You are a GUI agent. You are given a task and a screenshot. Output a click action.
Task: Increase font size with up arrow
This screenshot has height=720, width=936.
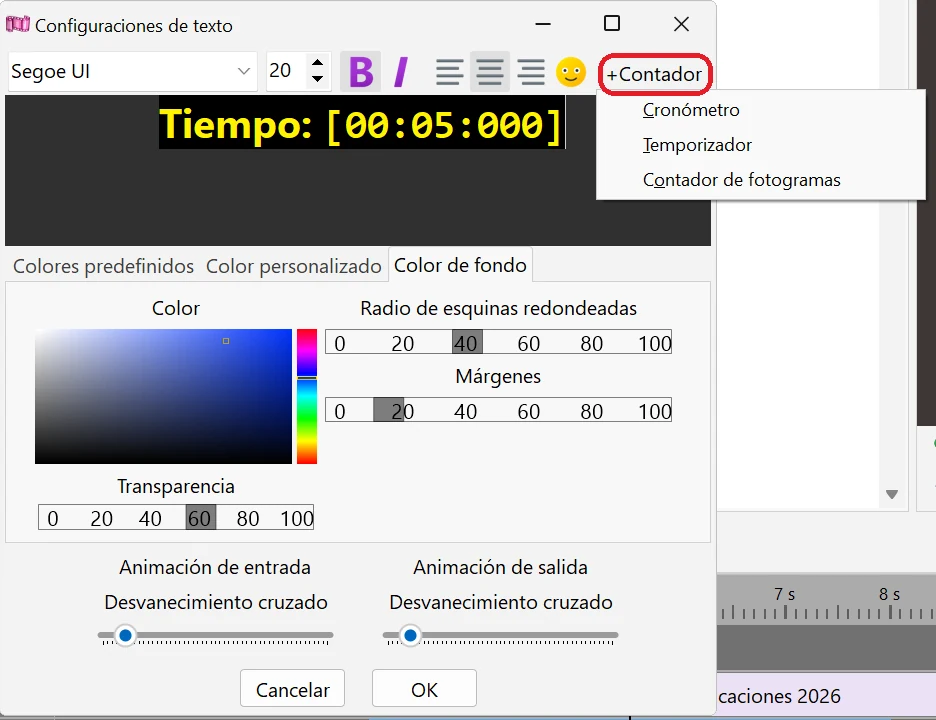point(318,62)
